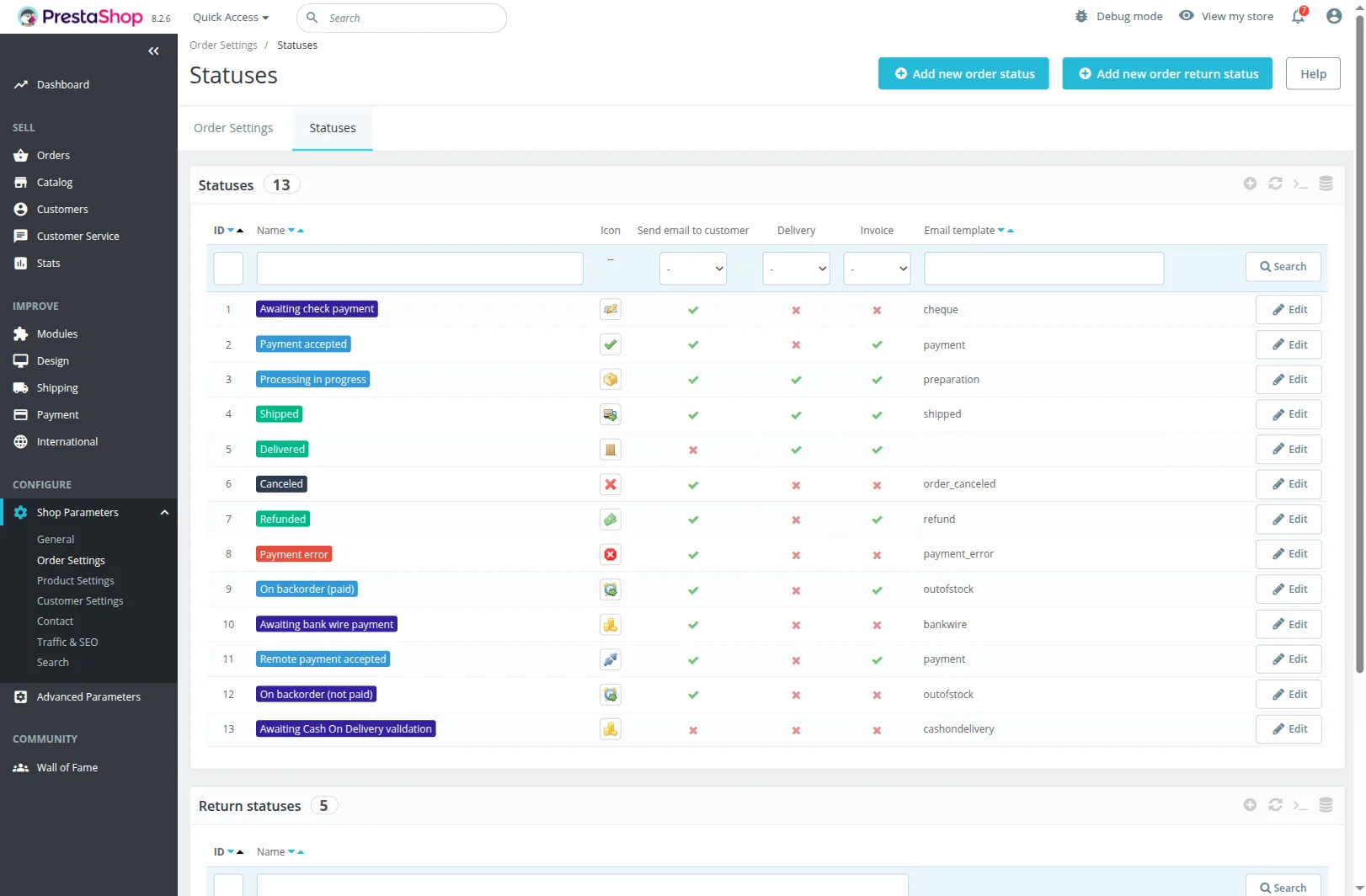Open the Help button

click(x=1313, y=73)
